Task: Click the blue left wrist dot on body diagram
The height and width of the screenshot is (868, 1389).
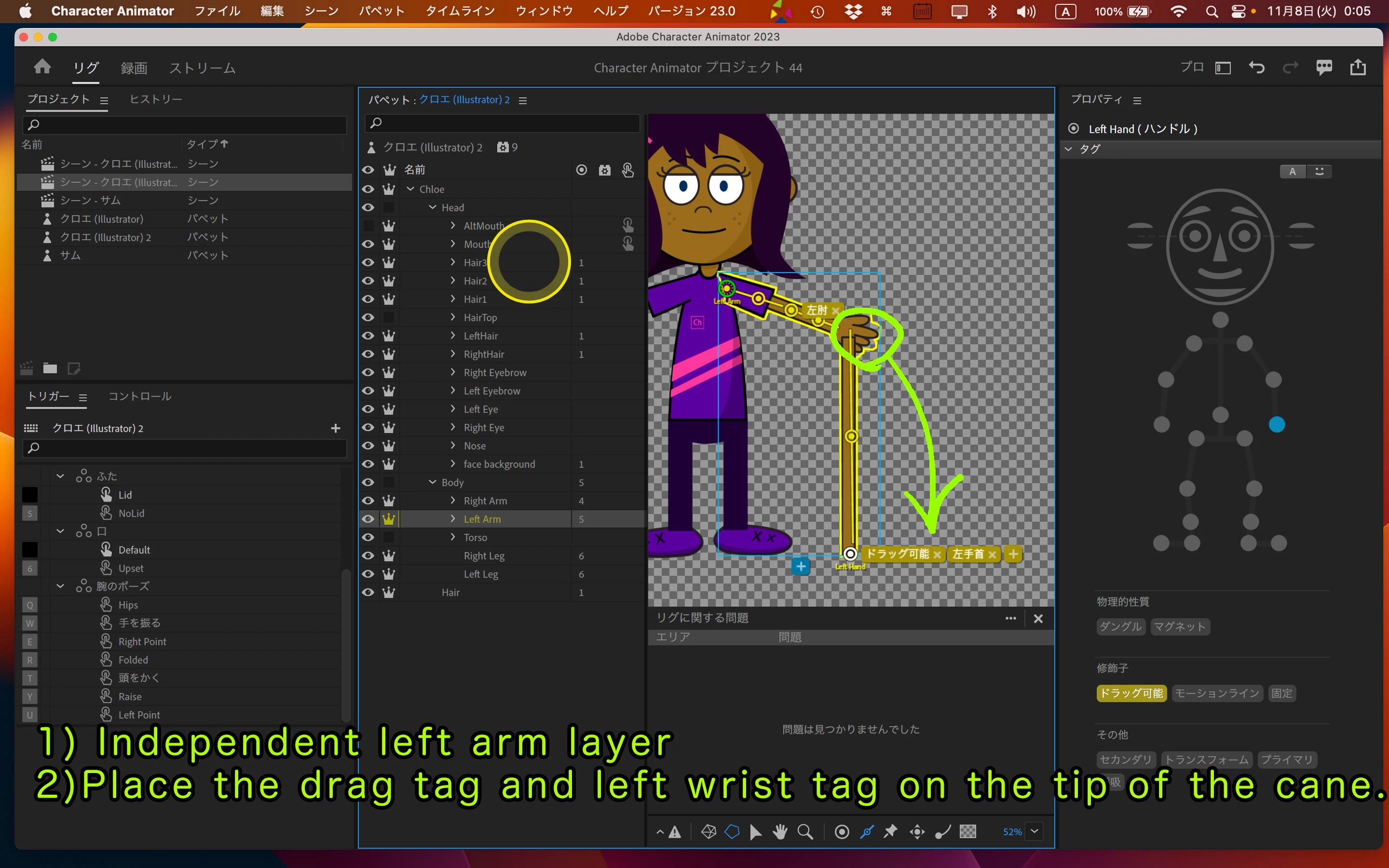Action: tap(1277, 425)
